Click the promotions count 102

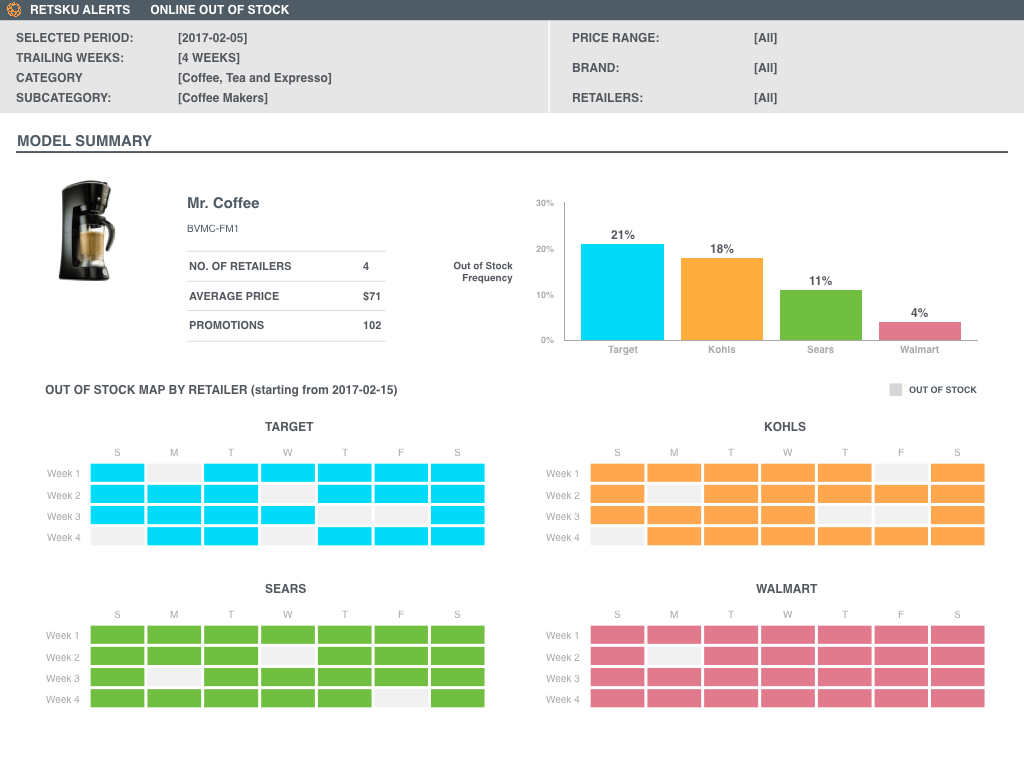tap(372, 325)
